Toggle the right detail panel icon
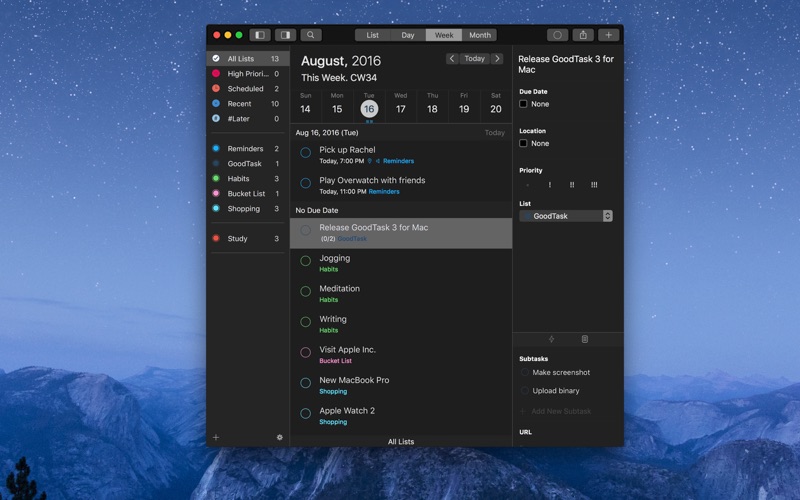Image resolution: width=800 pixels, height=500 pixels. tap(286, 35)
